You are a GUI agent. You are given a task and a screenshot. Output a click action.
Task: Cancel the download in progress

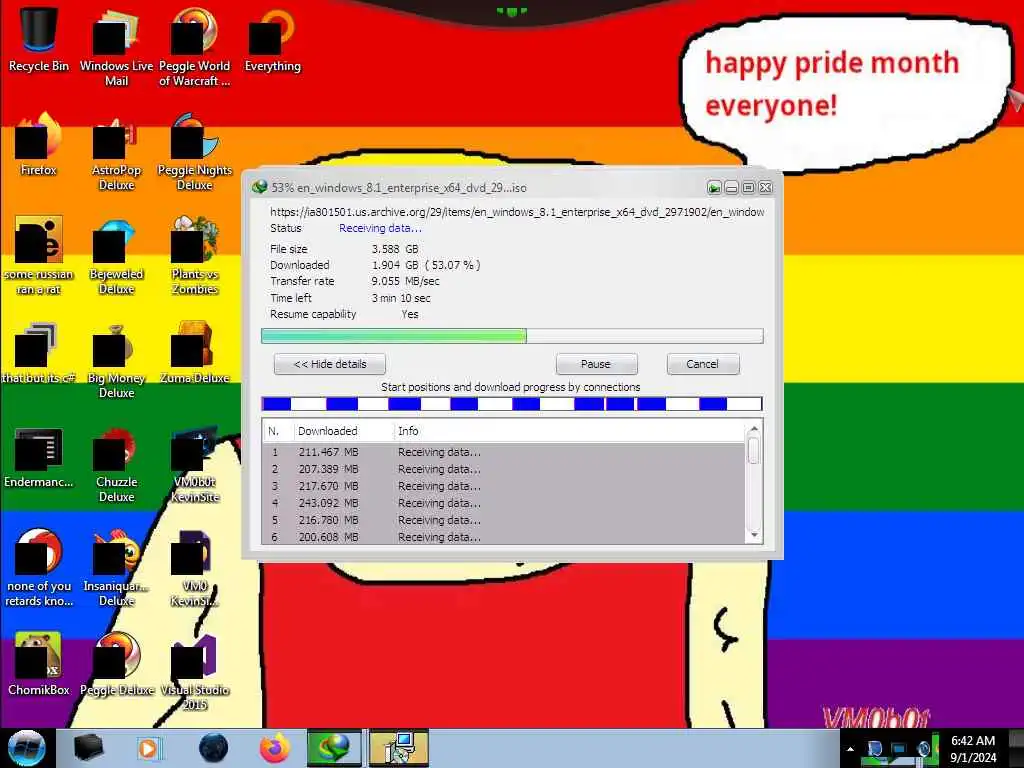pos(703,364)
